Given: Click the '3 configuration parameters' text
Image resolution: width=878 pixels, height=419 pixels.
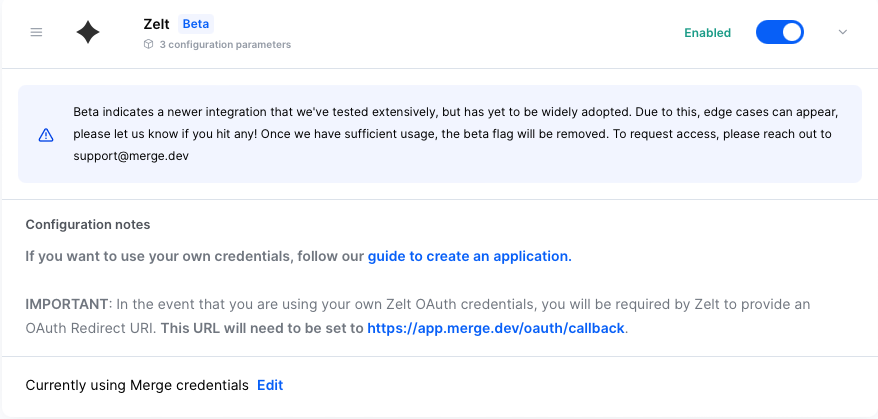Looking at the screenshot, I should coord(224,44).
